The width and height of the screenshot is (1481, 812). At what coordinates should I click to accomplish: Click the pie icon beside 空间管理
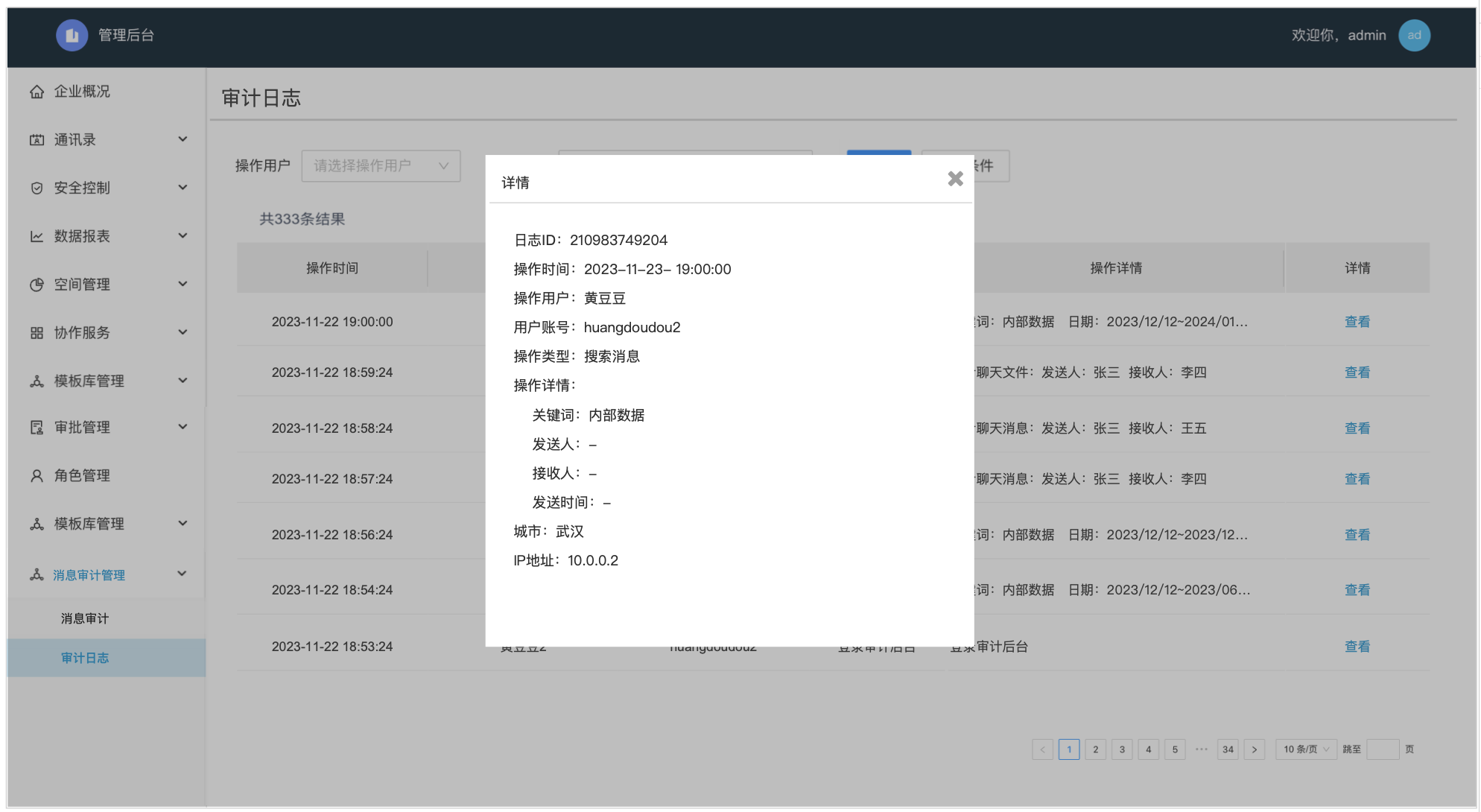pyautogui.click(x=37, y=285)
